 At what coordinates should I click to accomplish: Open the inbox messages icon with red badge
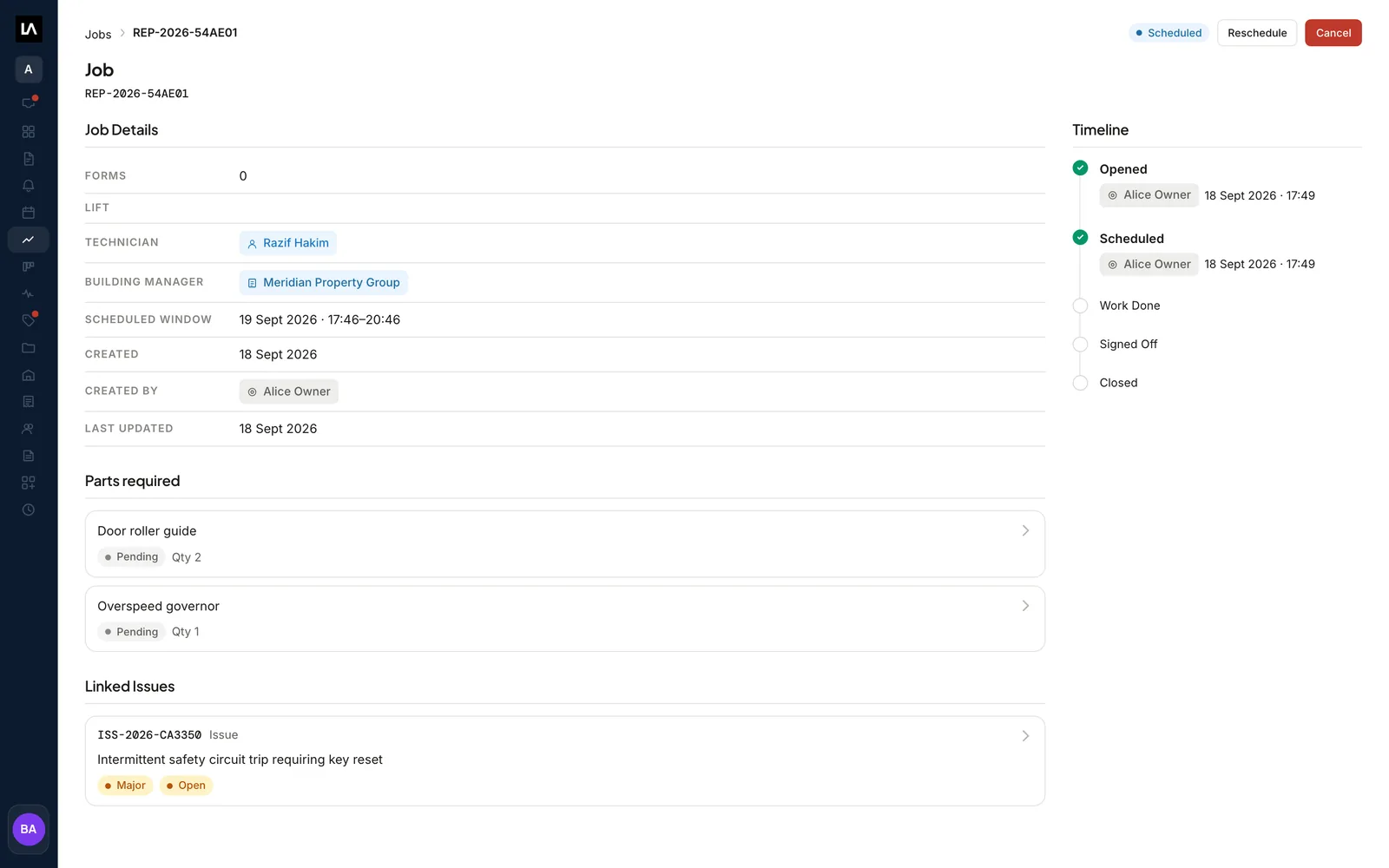(x=29, y=102)
